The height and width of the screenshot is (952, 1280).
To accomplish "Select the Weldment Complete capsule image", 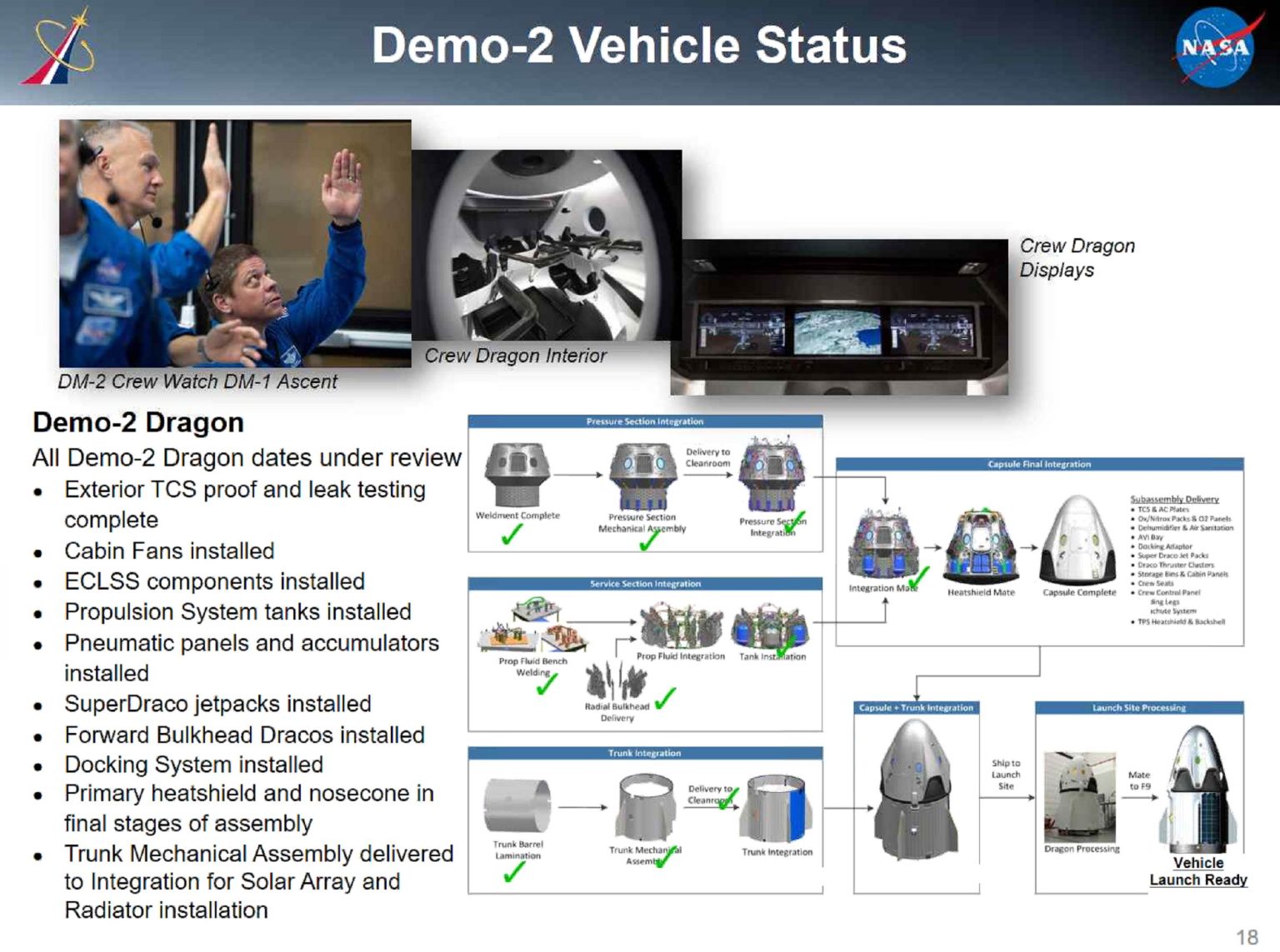I will [517, 474].
